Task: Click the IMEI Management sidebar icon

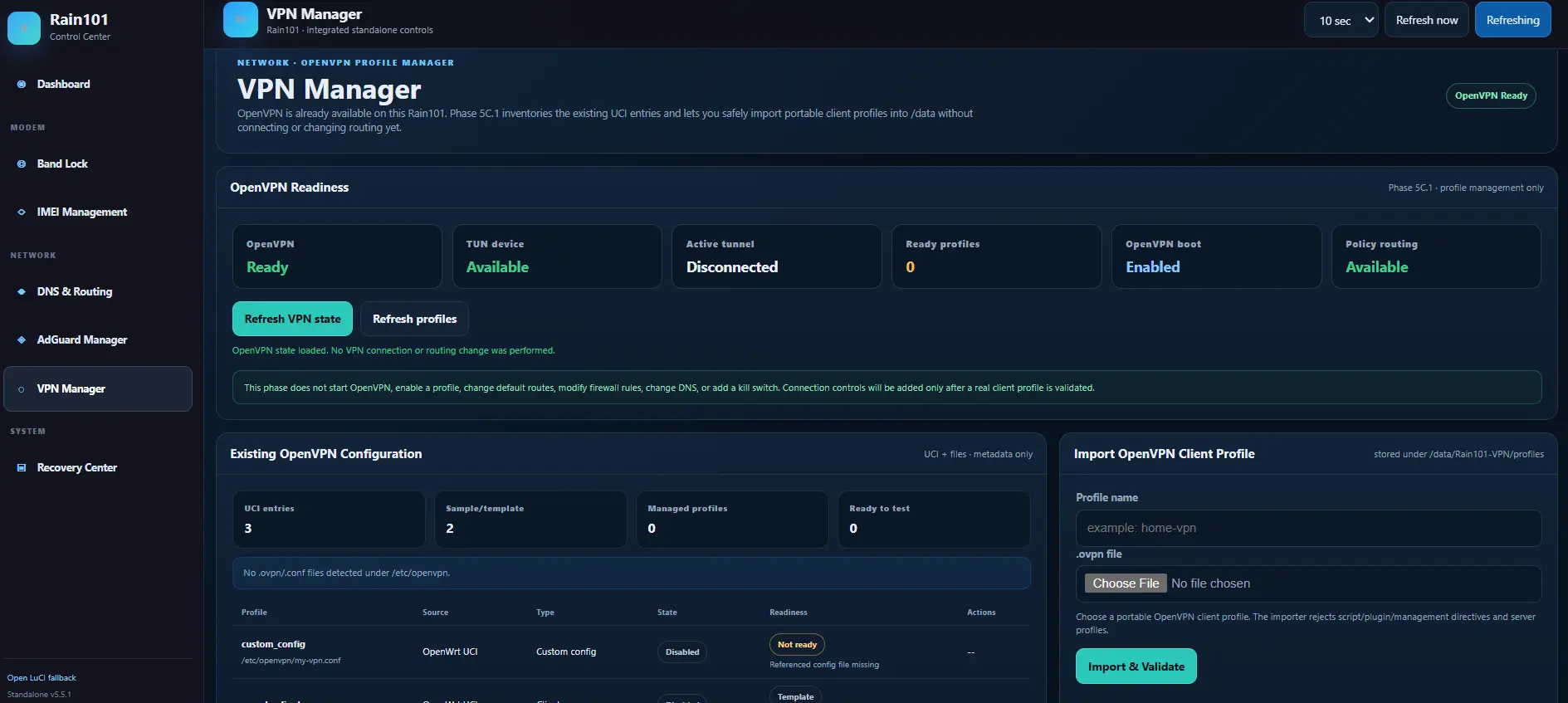Action: 22,212
